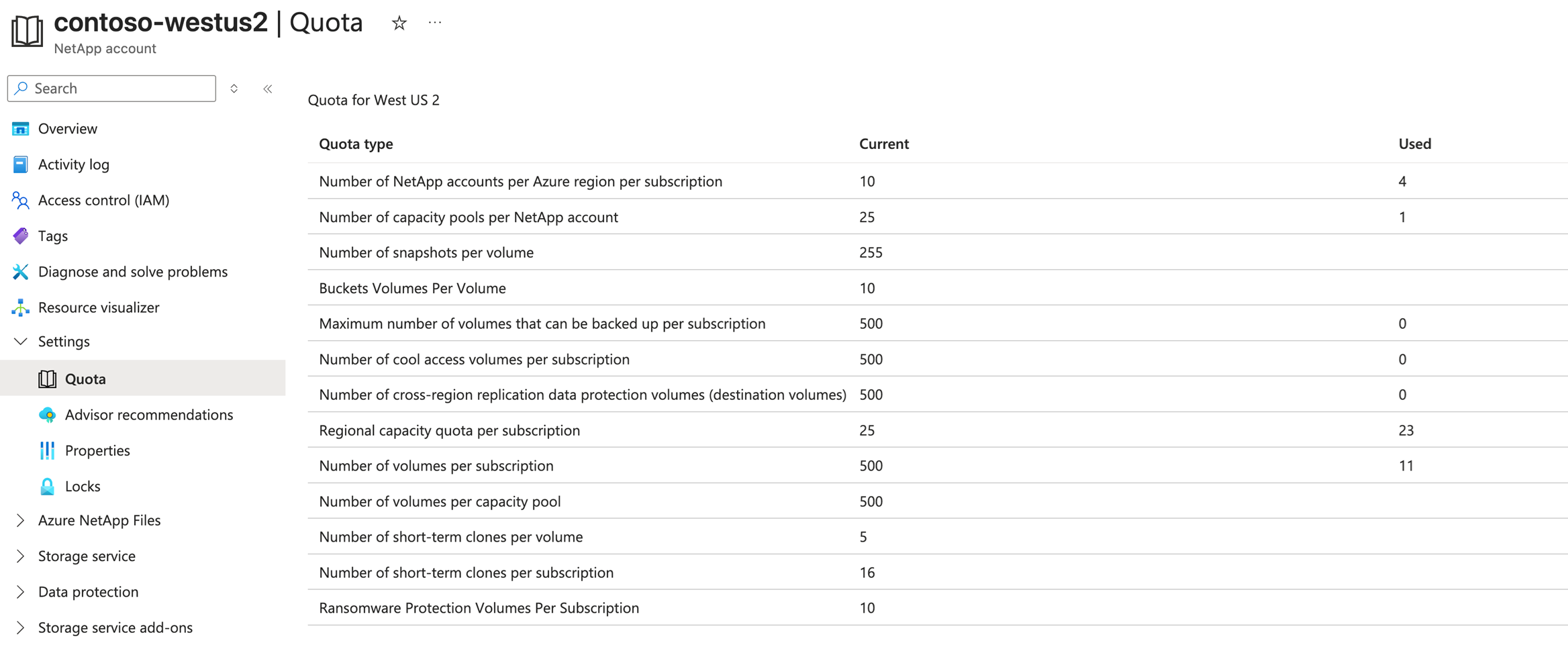Expand the Data protection section
Viewport: 1568px width, 651px height.
point(21,591)
